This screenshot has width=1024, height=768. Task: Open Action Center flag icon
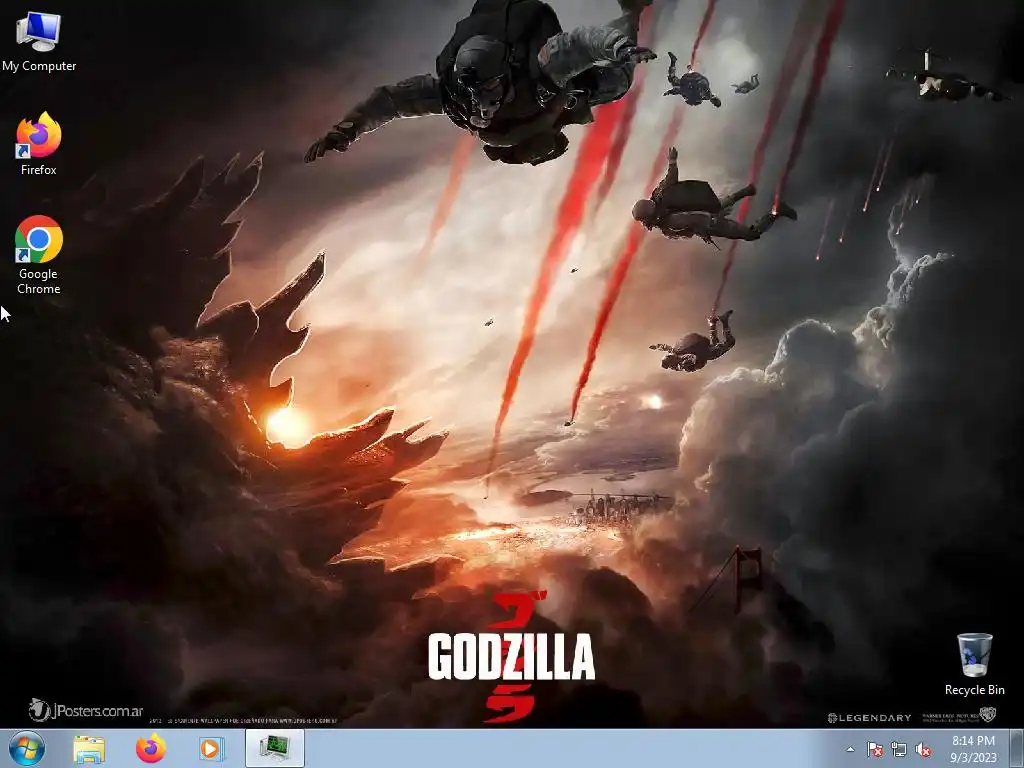(875, 750)
